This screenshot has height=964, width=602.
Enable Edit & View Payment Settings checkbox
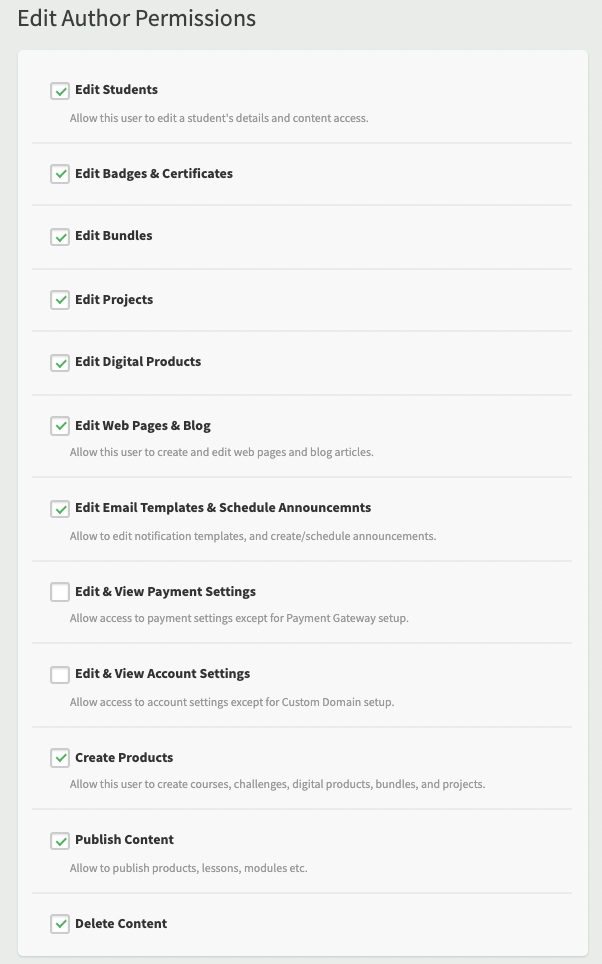click(x=60, y=592)
